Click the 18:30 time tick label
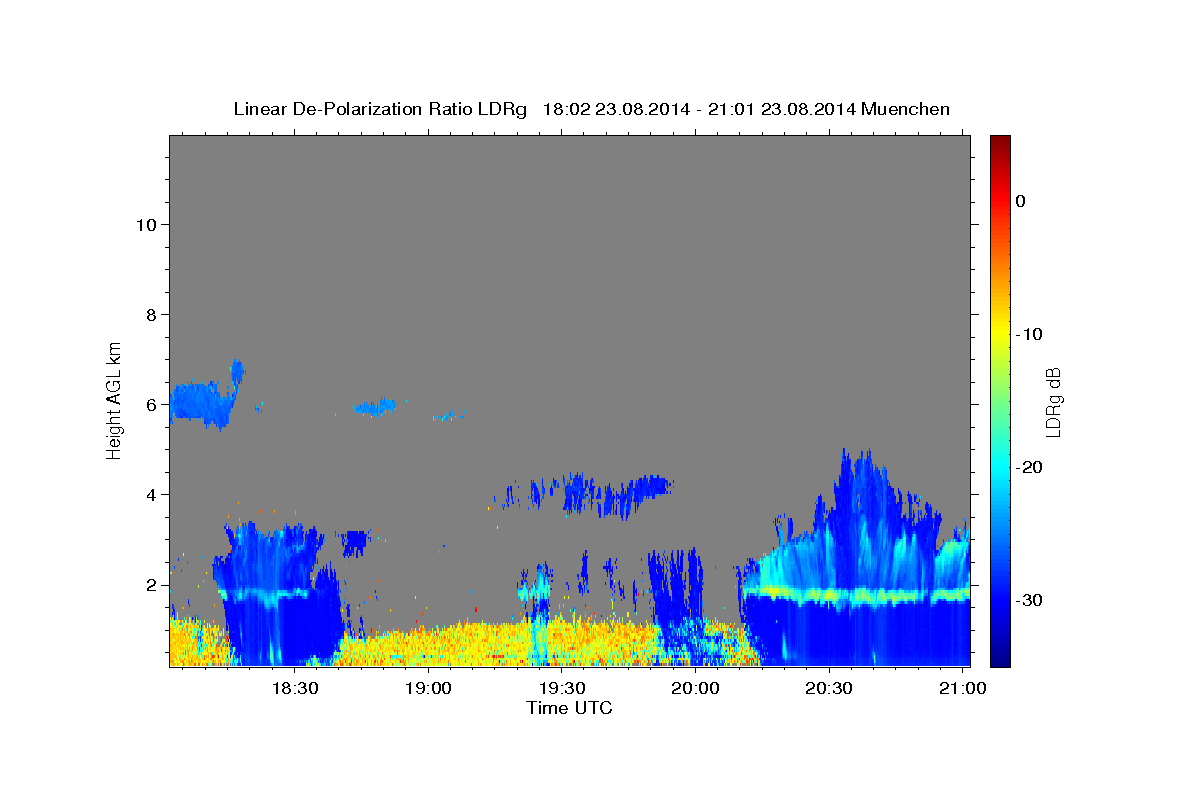Viewport: 1200px width, 800px height. click(296, 689)
